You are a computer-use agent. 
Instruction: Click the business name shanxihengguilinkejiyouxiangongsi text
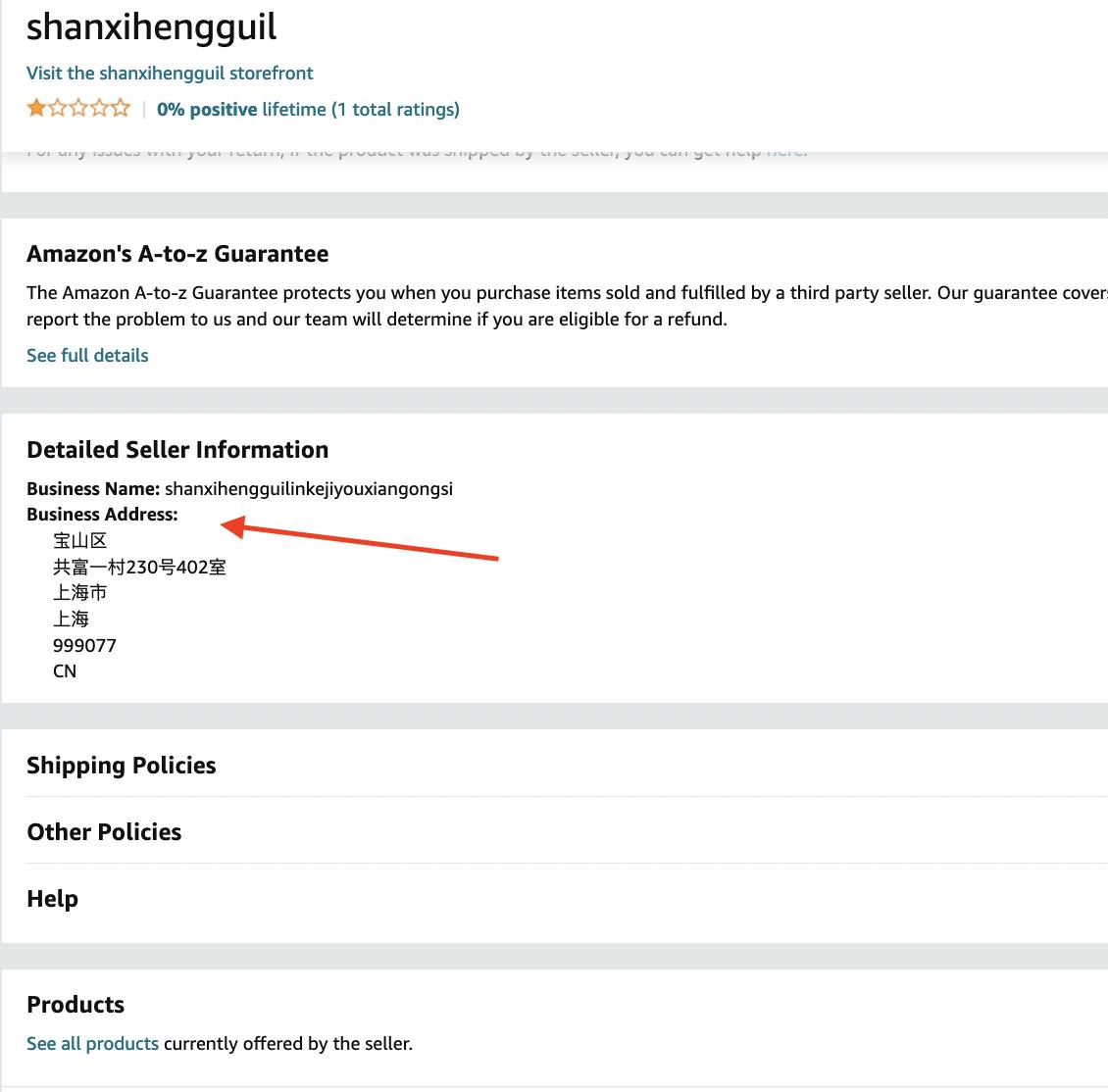point(309,489)
